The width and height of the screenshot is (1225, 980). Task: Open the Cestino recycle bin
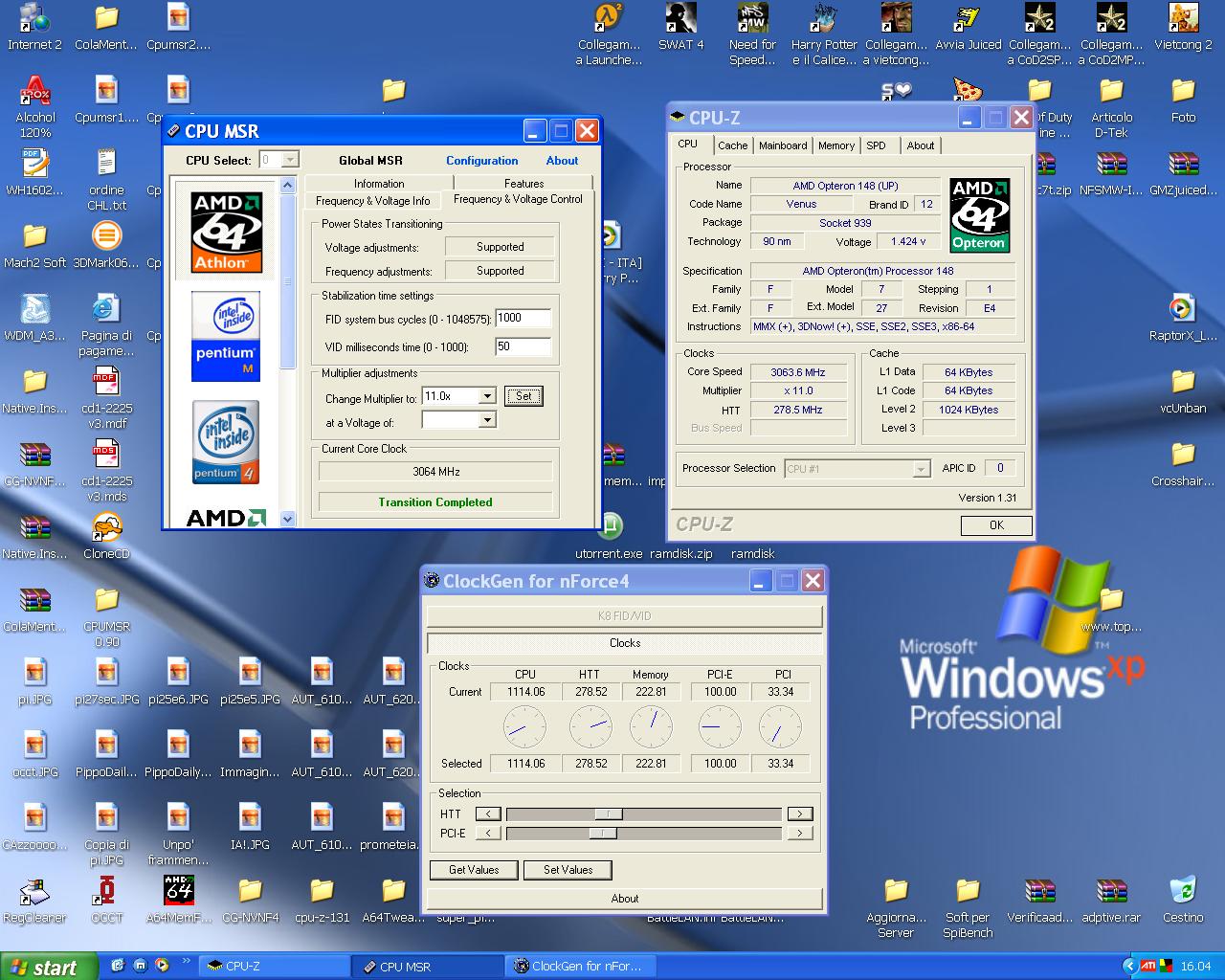1183,901
